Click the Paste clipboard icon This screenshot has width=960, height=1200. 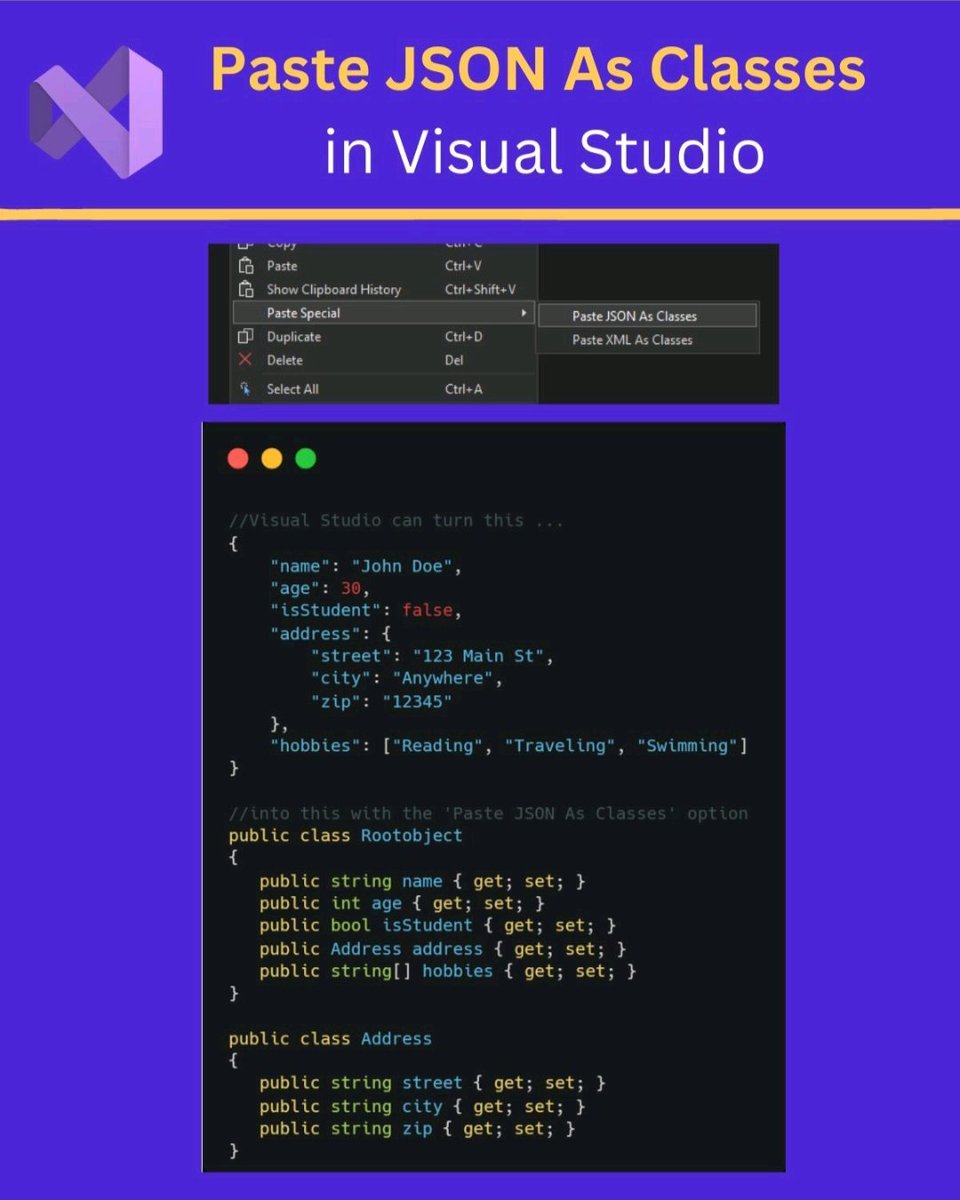pos(245,266)
